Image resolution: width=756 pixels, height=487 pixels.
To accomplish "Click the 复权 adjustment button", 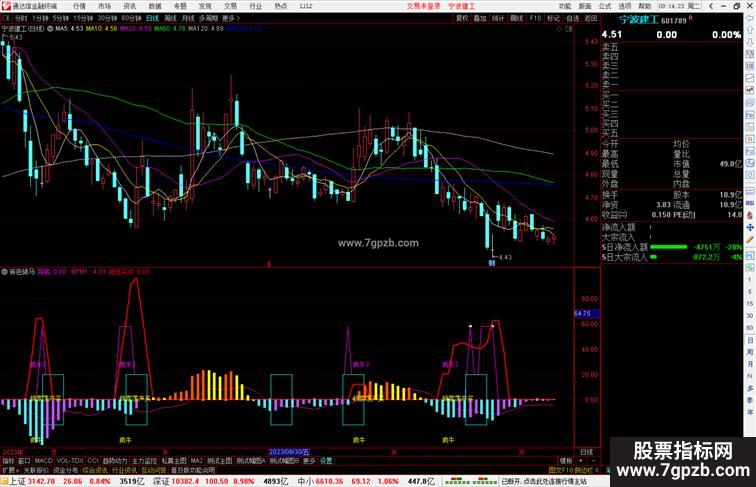I will 462,18.
